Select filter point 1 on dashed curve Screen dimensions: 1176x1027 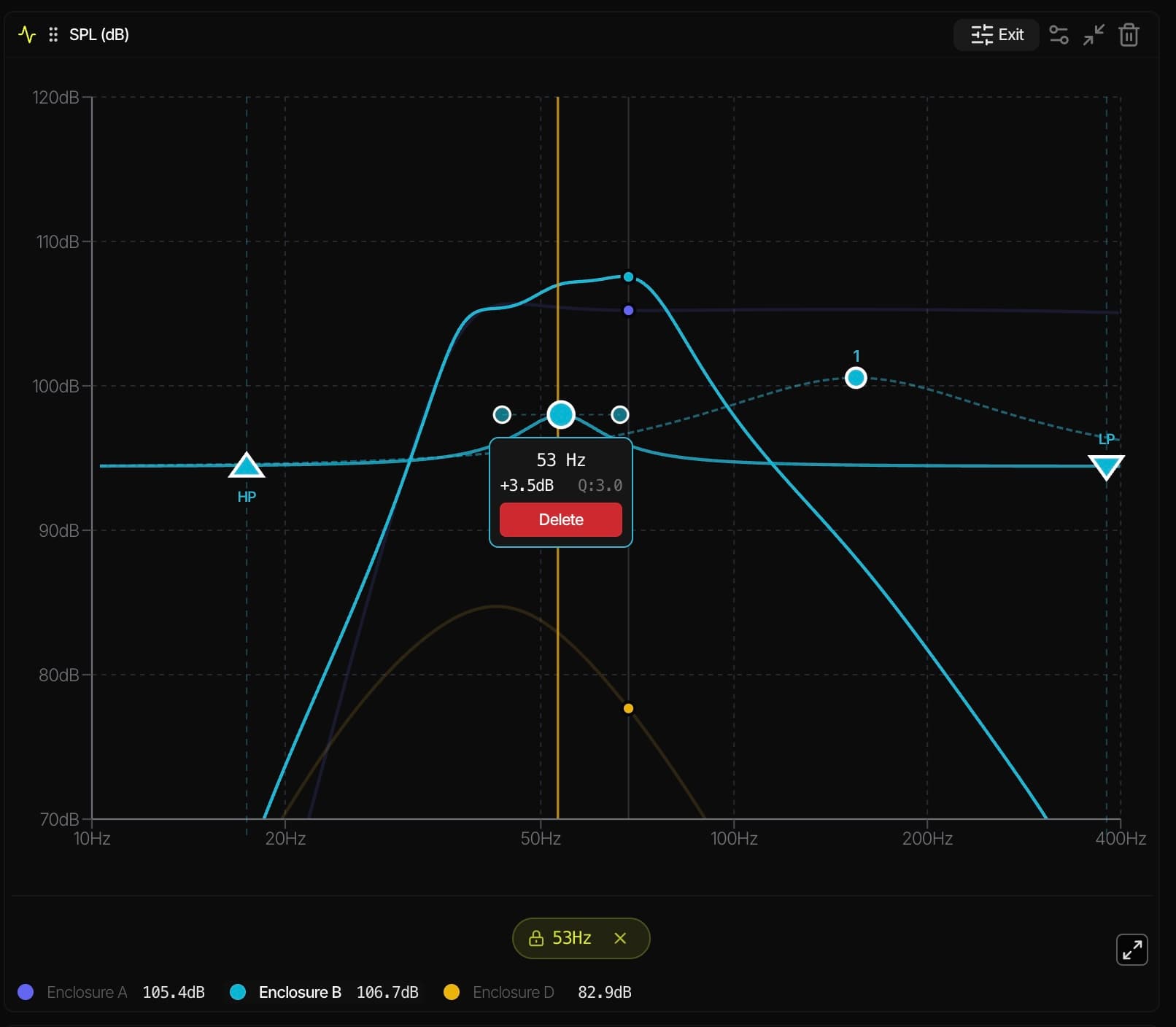coord(855,376)
